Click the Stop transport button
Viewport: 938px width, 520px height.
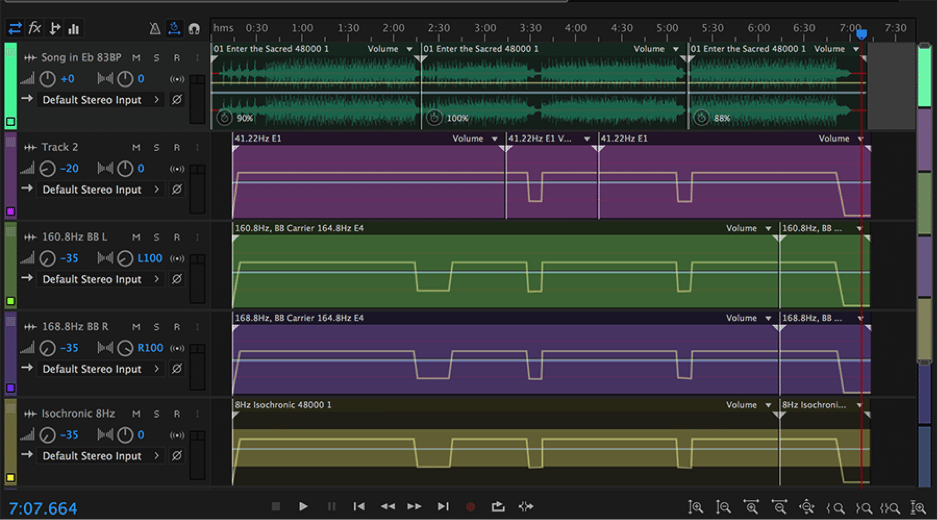(276, 506)
